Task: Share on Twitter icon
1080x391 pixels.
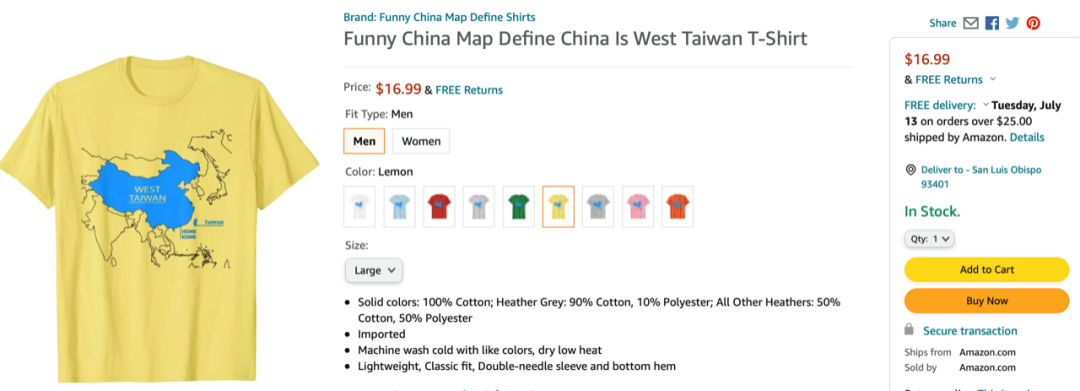Action: (x=1012, y=23)
